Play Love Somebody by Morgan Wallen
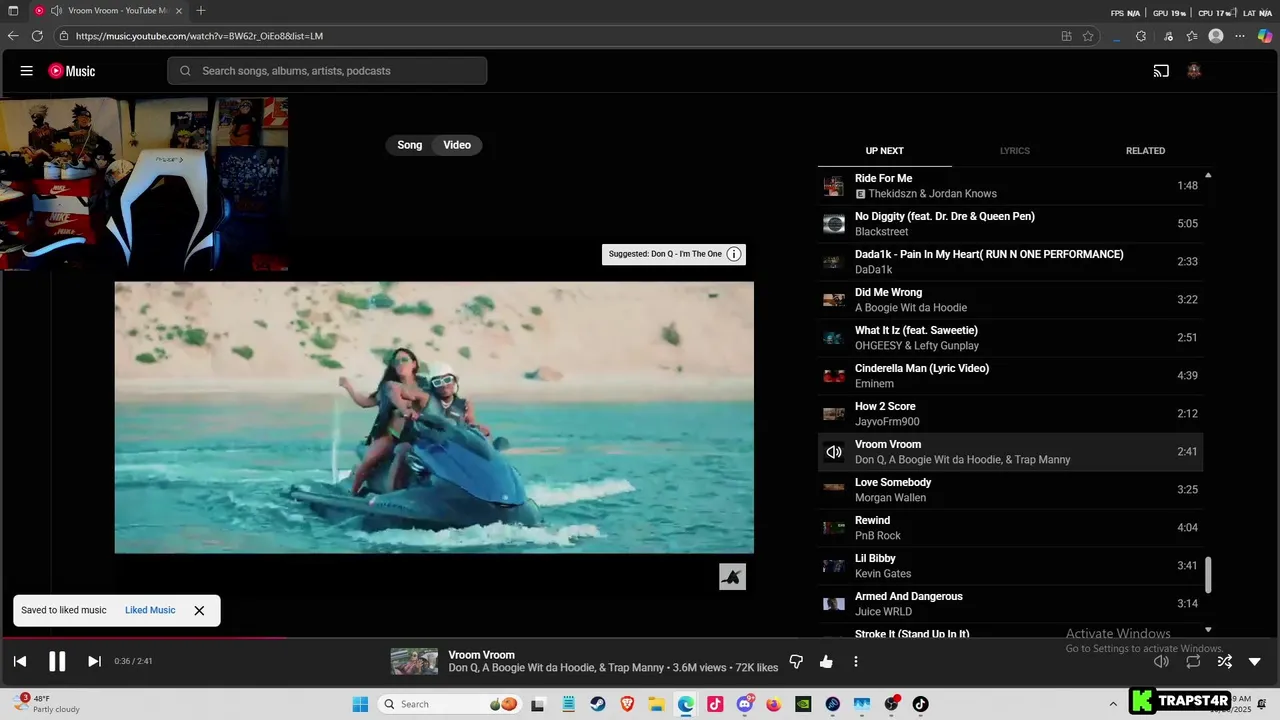 point(1010,490)
